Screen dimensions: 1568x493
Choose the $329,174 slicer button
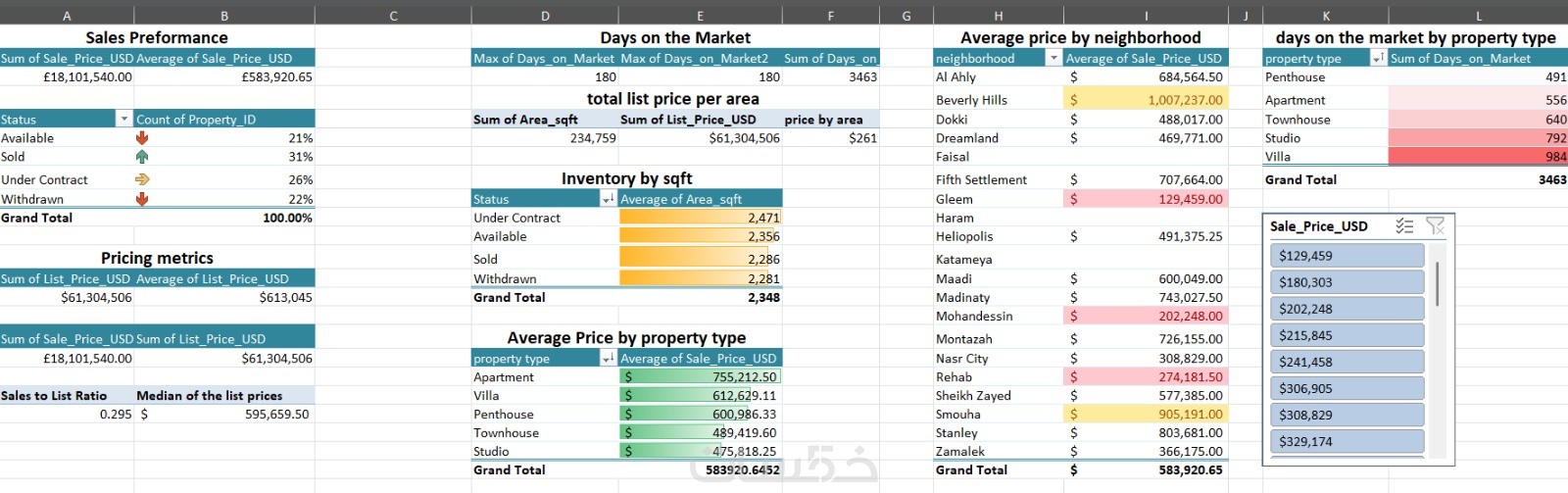(x=1347, y=441)
